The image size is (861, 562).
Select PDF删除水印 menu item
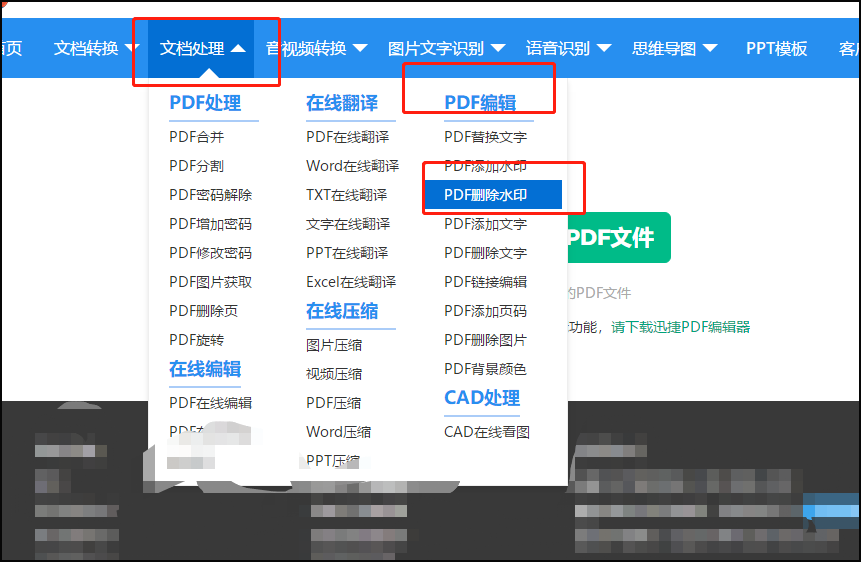(x=486, y=195)
